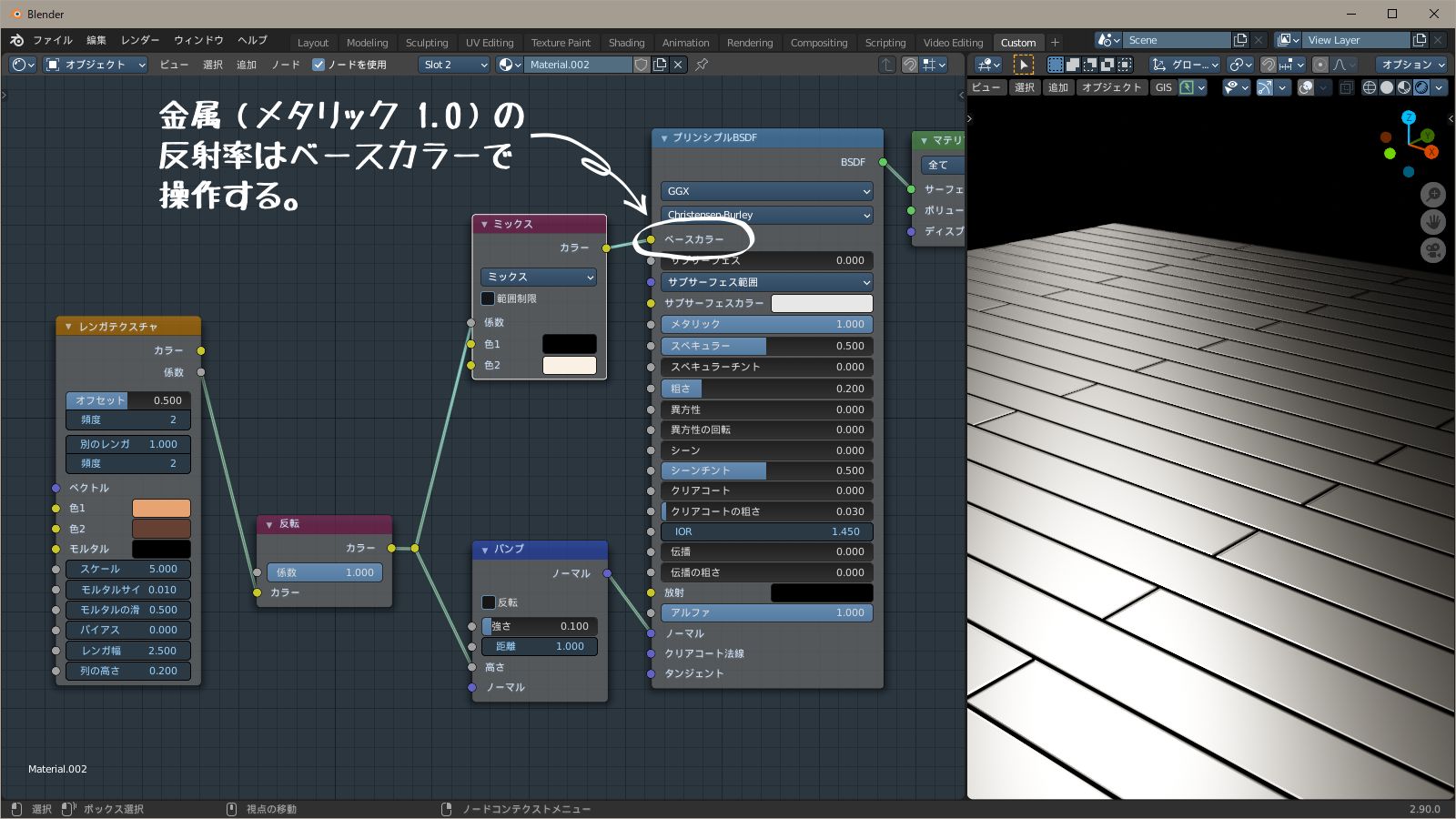The image size is (1456, 819).
Task: Click the Y axis on navigation gizmo
Action: [1428, 136]
